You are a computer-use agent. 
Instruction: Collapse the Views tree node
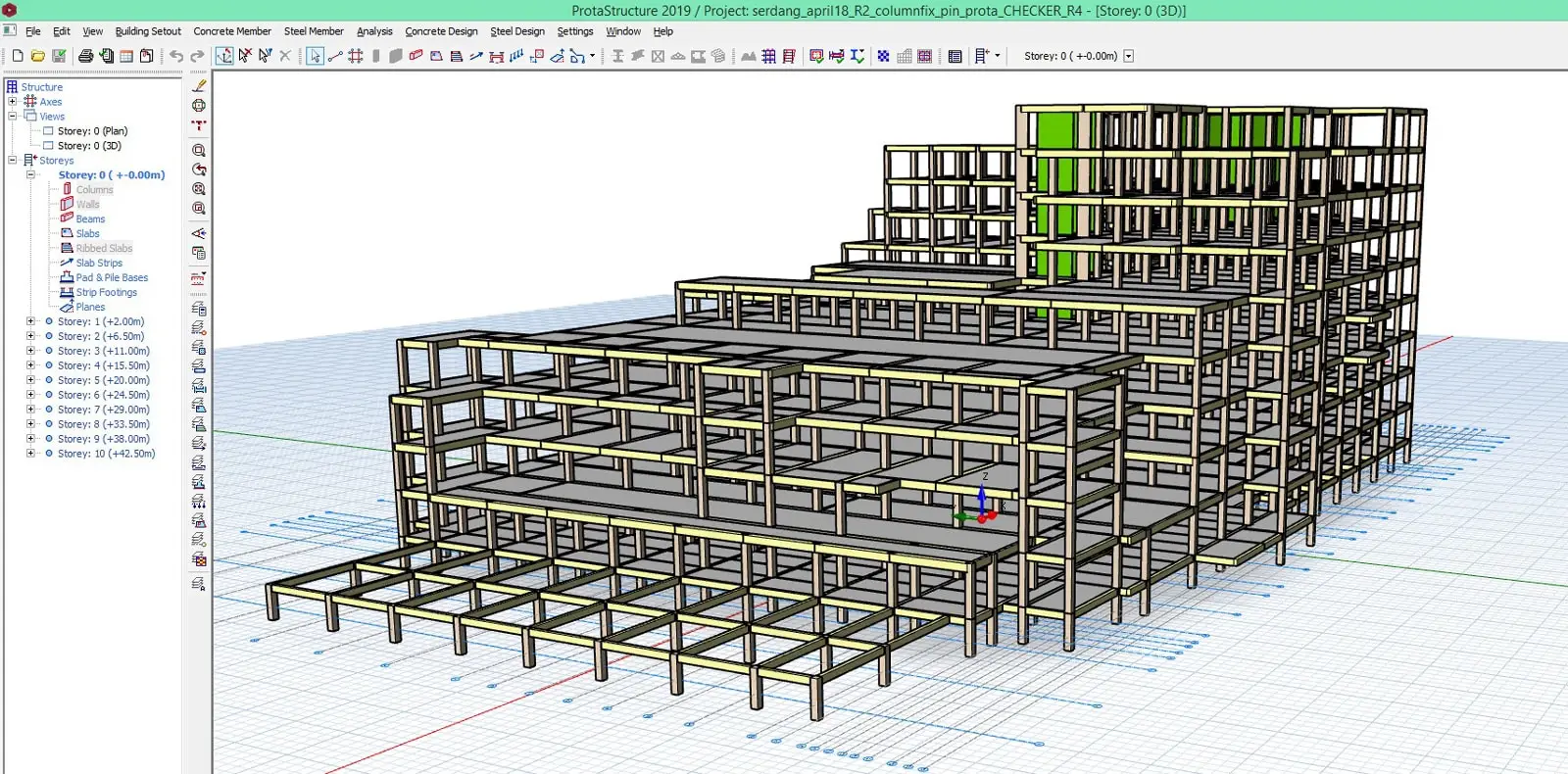tap(13, 117)
